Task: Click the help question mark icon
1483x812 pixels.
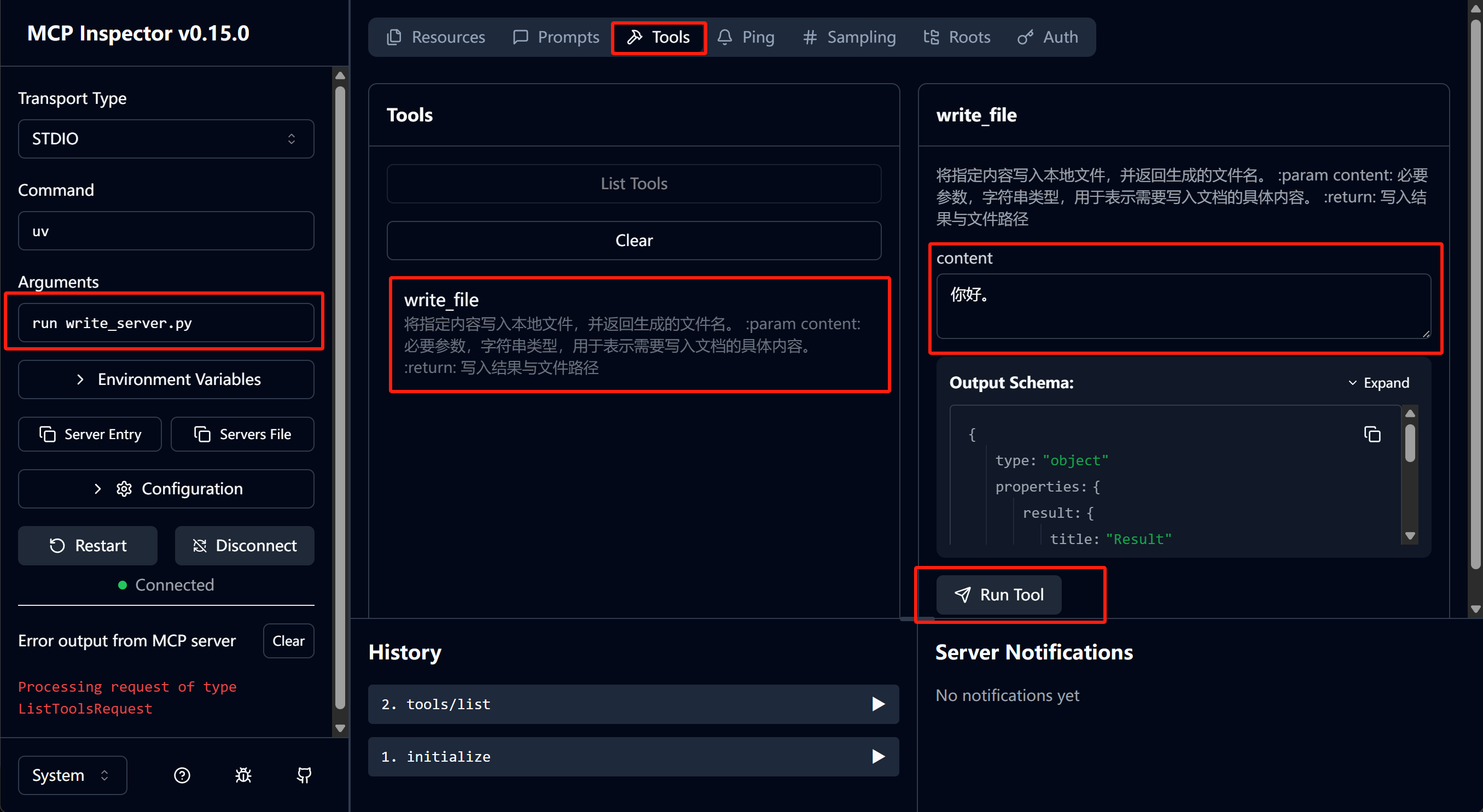Action: [182, 775]
